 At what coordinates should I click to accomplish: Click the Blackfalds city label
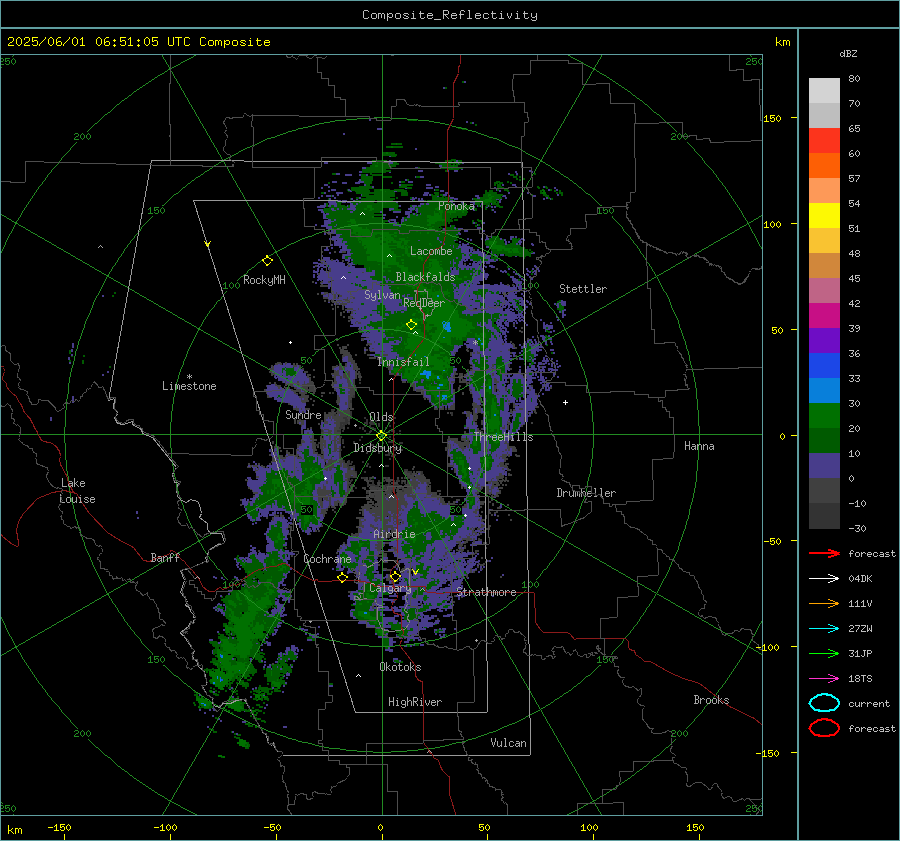pos(425,277)
